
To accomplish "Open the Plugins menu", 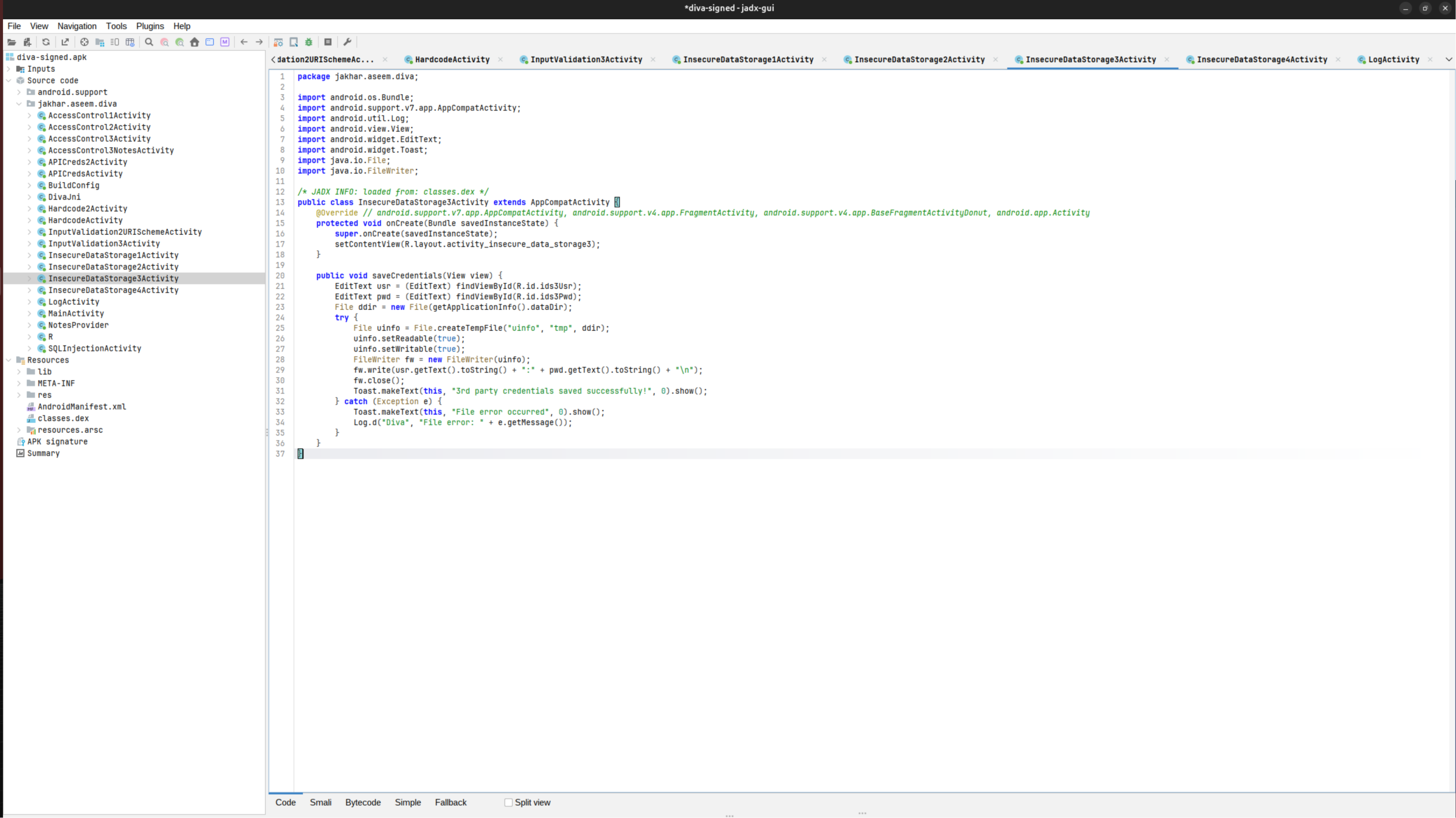I will [x=150, y=26].
